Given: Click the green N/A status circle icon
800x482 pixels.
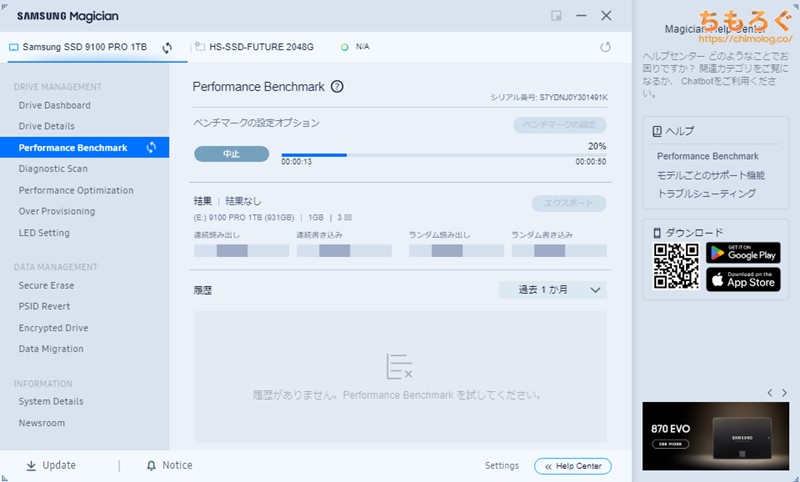Looking at the screenshot, I should (x=344, y=47).
